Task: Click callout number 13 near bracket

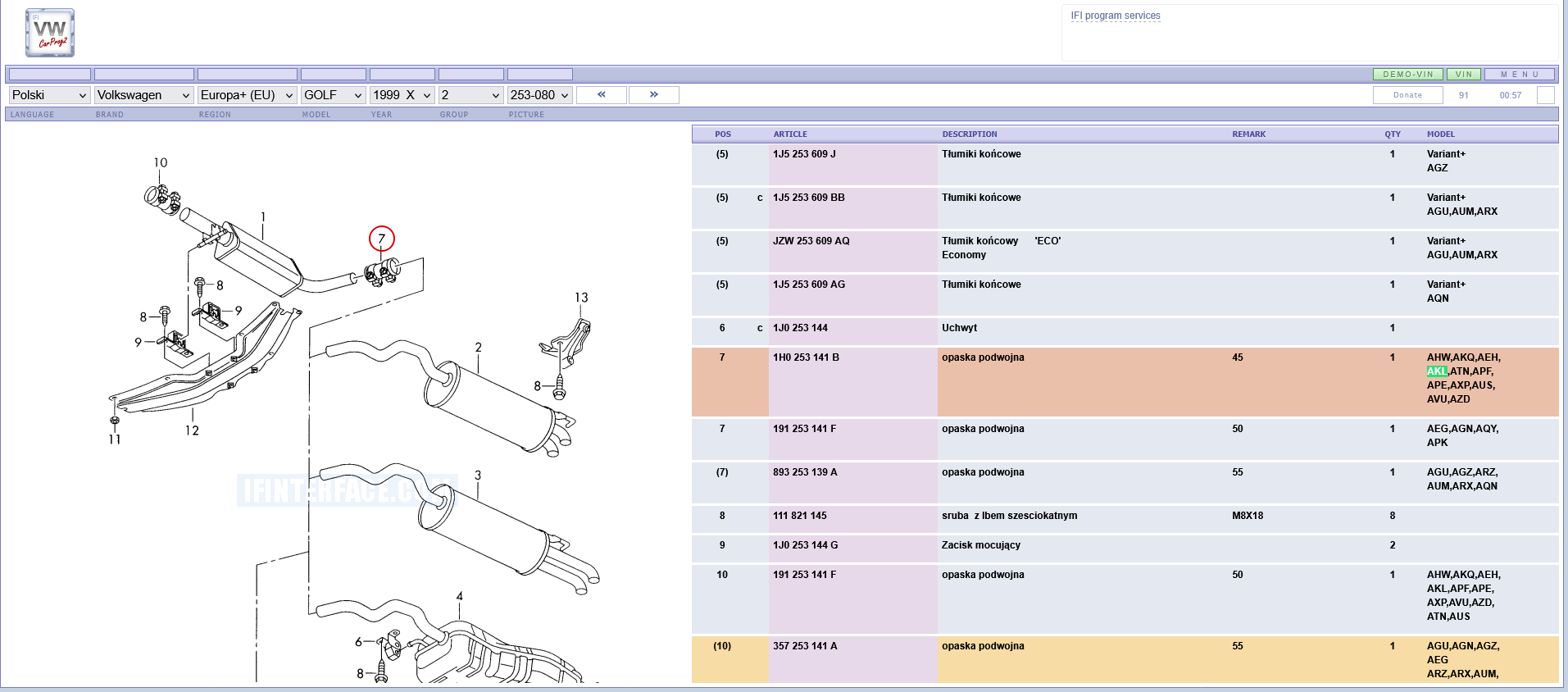Action: click(x=581, y=298)
